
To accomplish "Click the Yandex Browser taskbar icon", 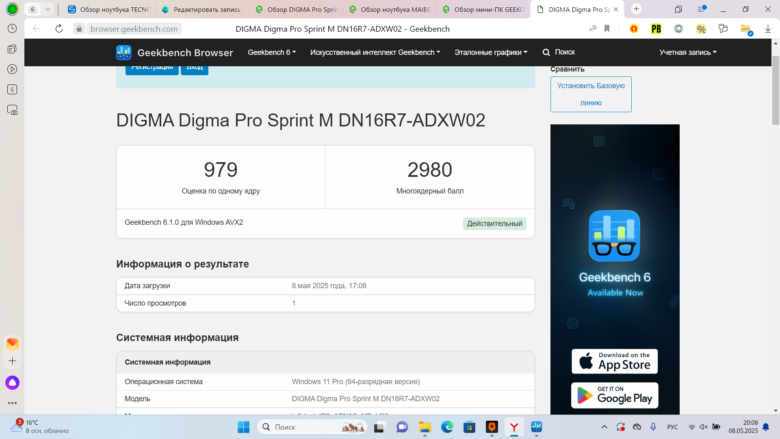I will (514, 427).
